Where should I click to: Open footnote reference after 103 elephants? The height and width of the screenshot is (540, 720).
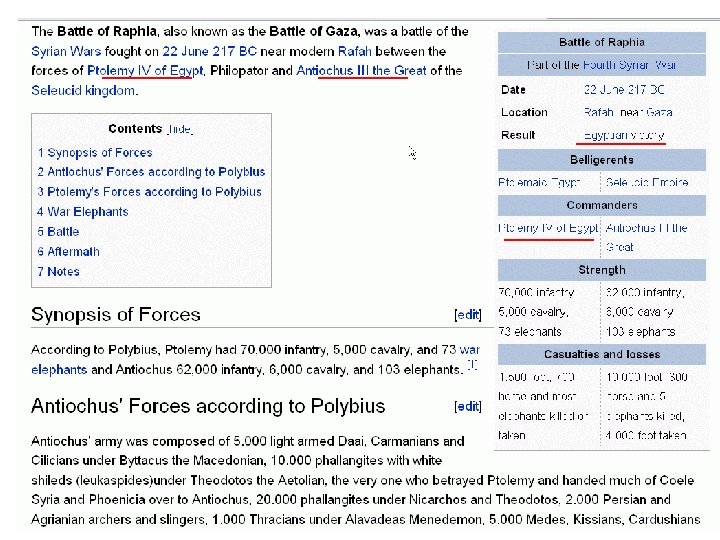473,366
